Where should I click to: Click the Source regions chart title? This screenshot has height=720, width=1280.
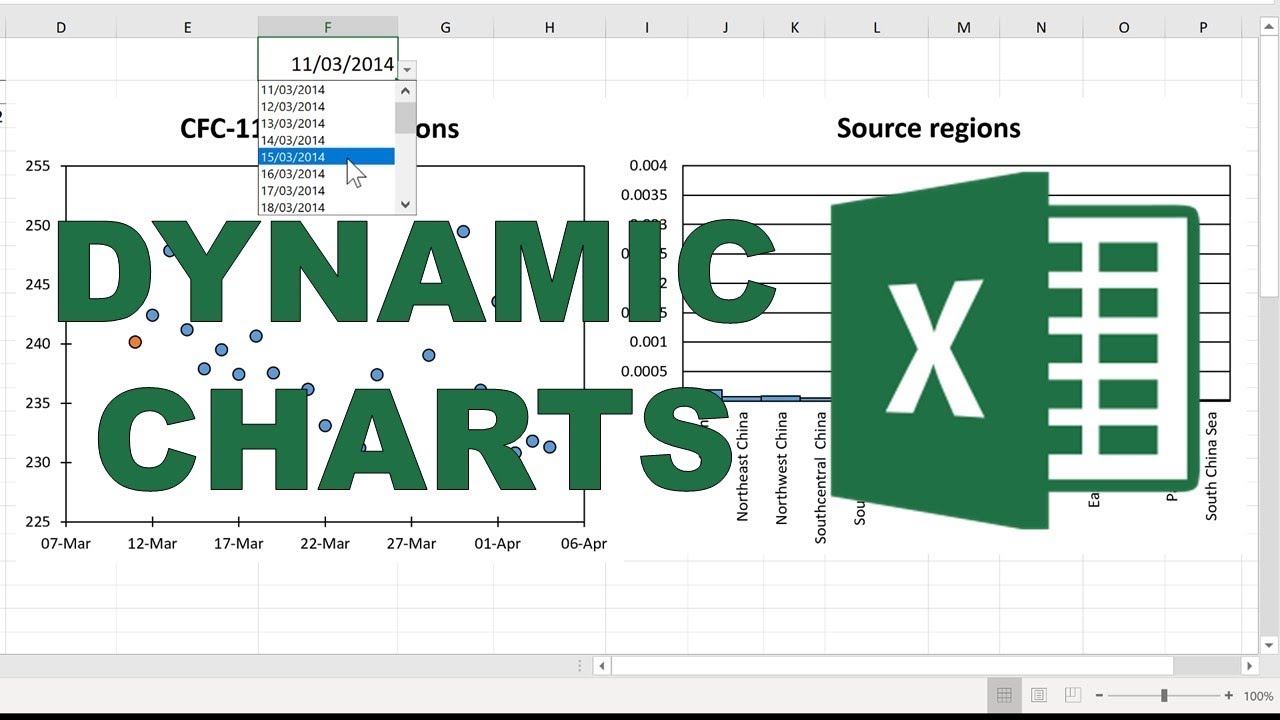point(928,128)
